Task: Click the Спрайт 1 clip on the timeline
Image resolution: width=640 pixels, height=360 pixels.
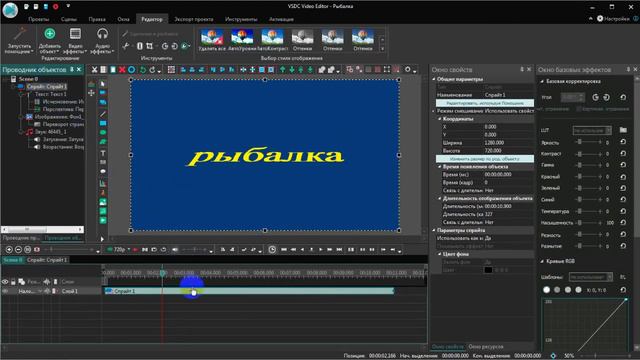Action: pos(249,291)
